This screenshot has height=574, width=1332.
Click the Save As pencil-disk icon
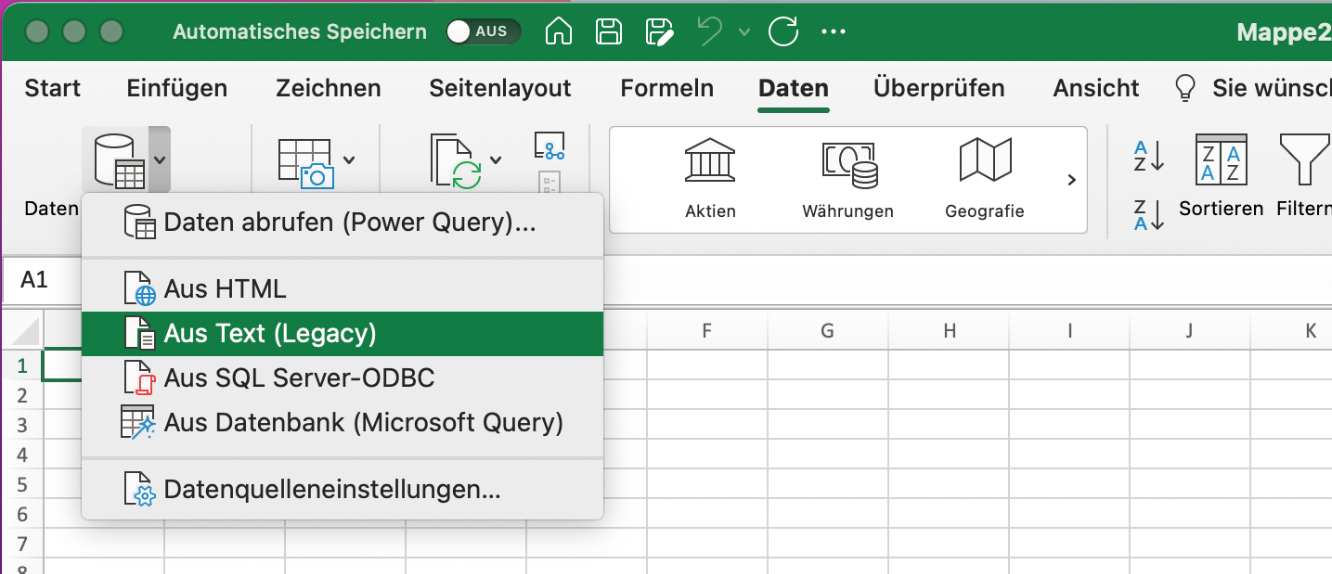tap(659, 31)
